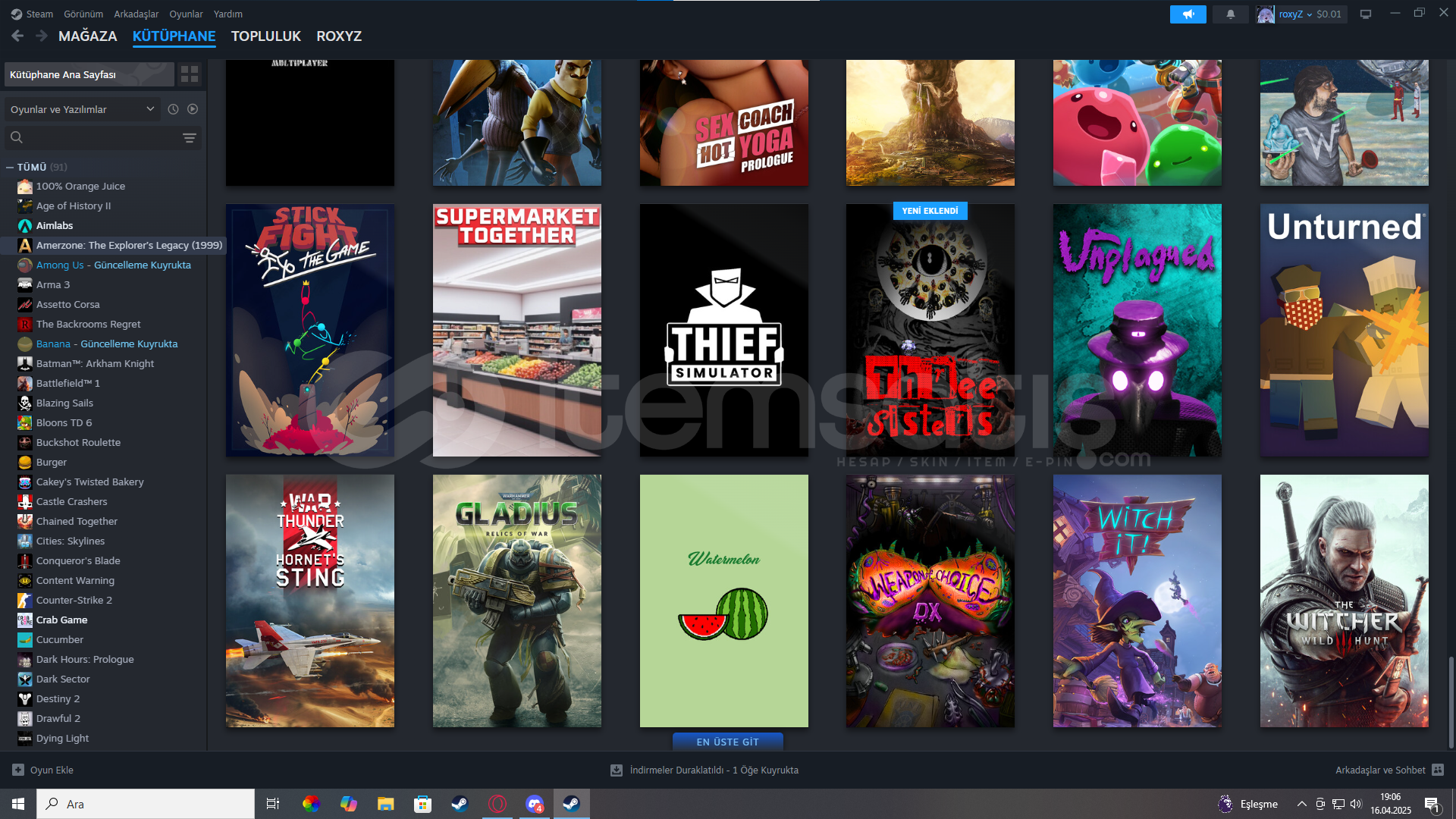1456x819 pixels.
Task: Click Arkadaşlar ve Sohbet link
Action: click(x=1380, y=770)
